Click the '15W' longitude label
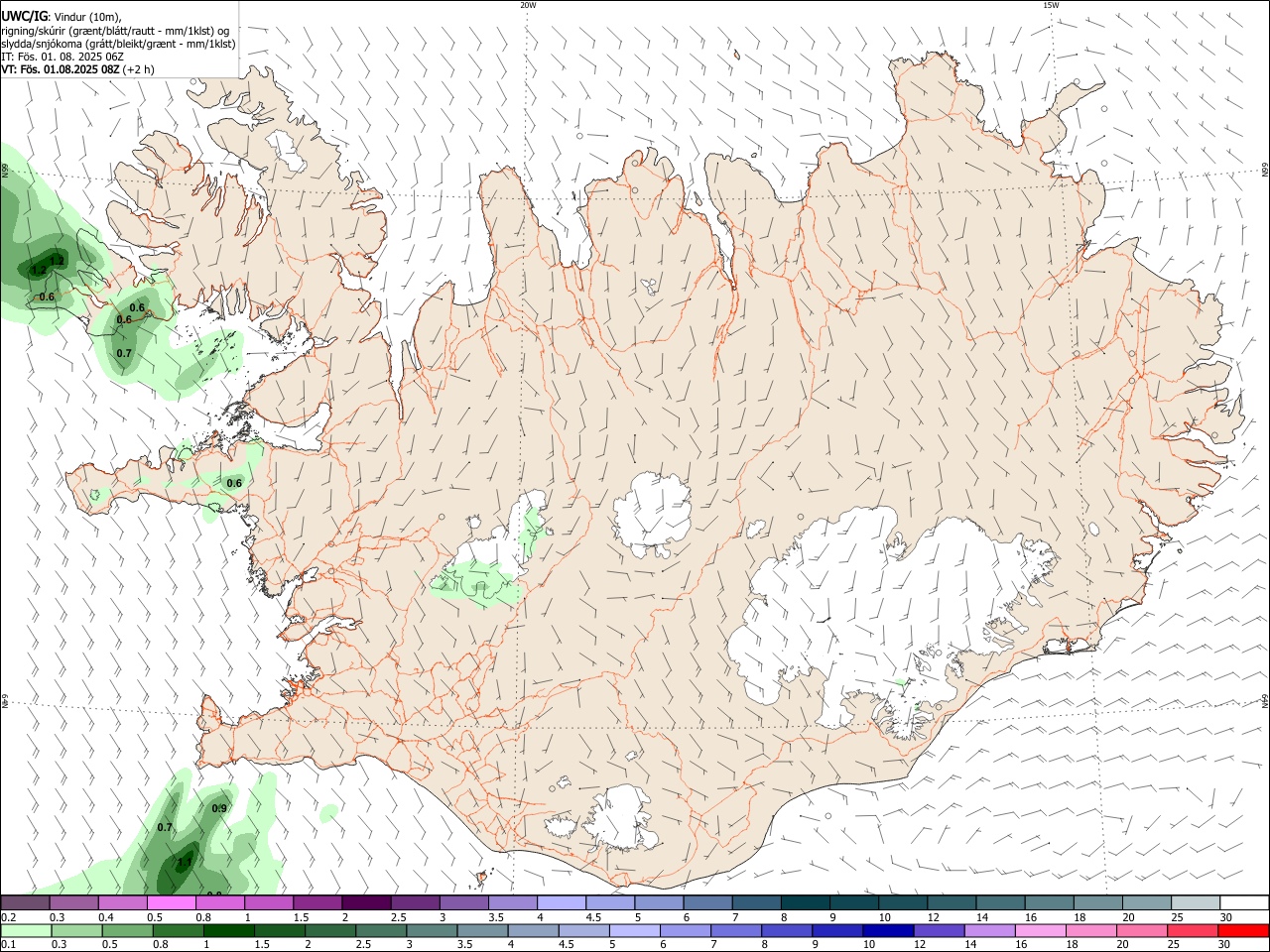 1051,5
